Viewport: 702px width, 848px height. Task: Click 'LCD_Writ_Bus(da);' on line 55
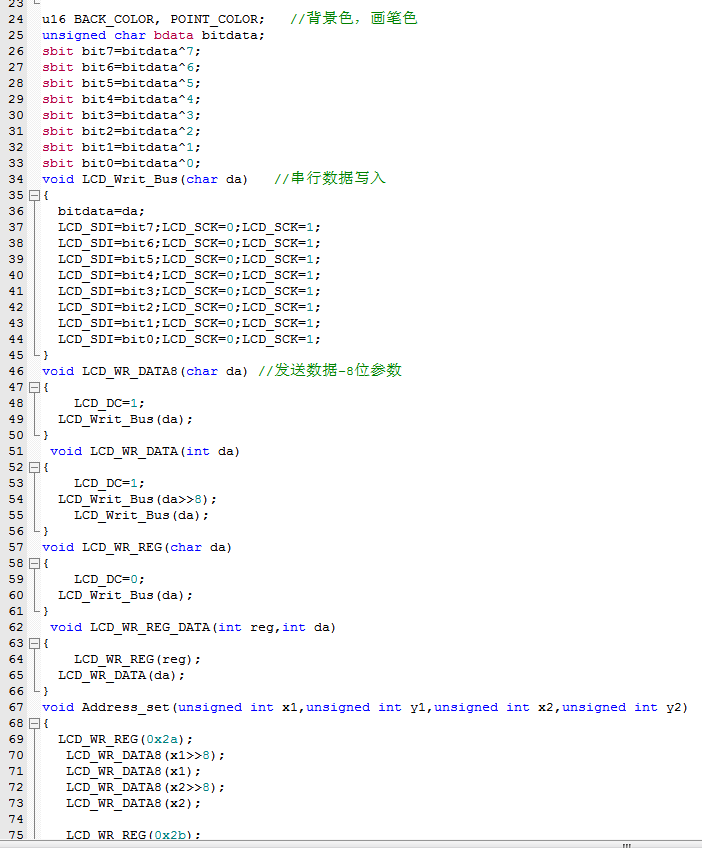click(141, 515)
